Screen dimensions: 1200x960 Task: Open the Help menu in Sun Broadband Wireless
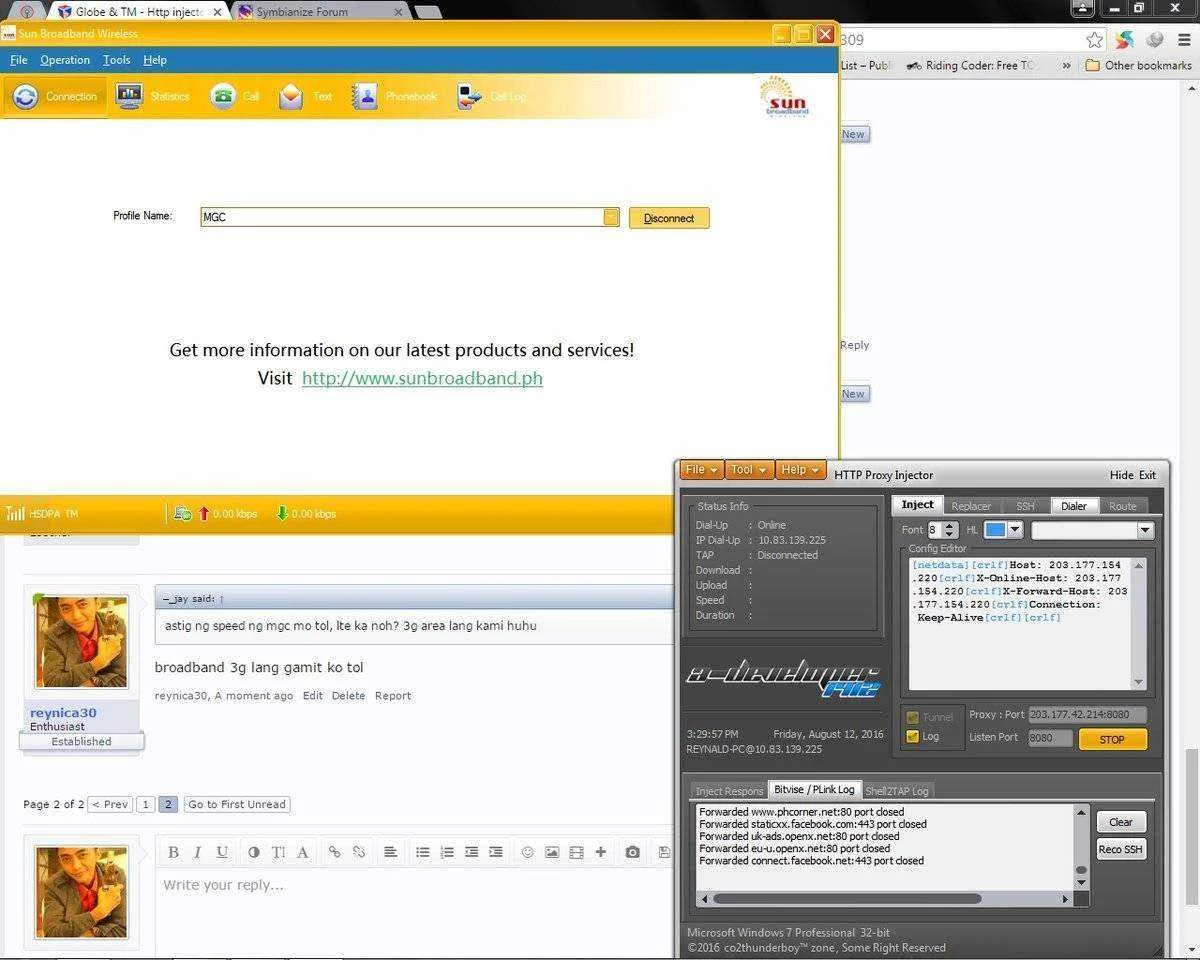(x=155, y=60)
